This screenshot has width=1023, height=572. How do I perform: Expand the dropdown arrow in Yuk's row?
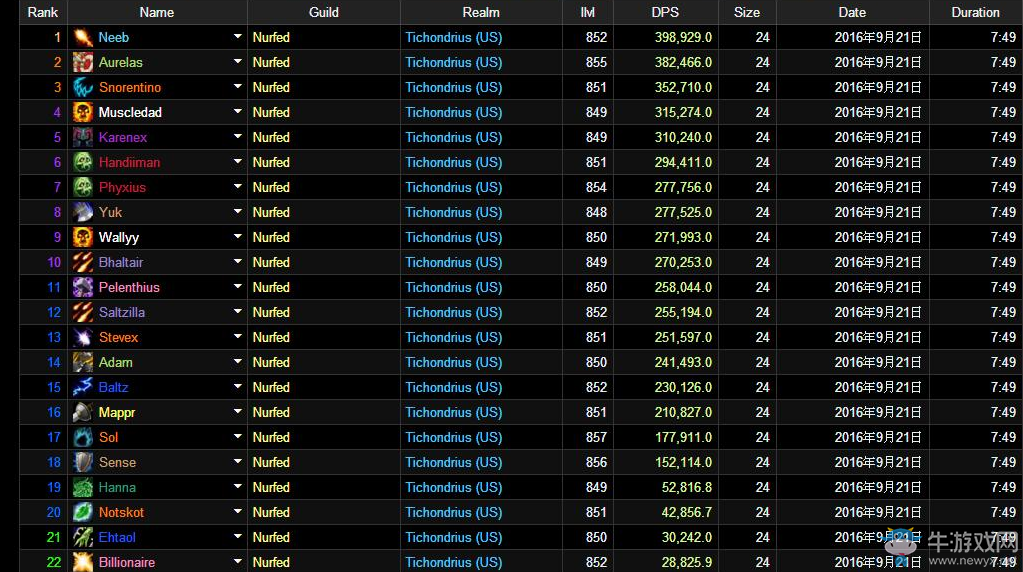[x=237, y=211]
